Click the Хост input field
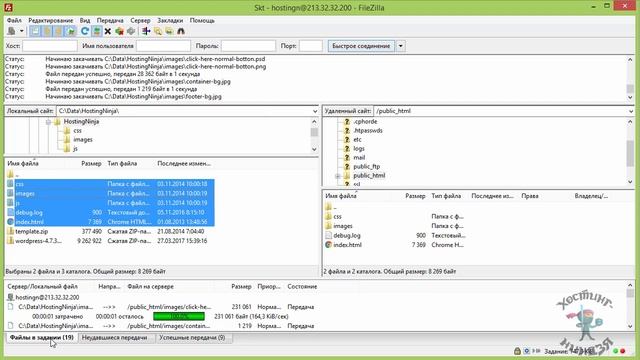 (50, 46)
